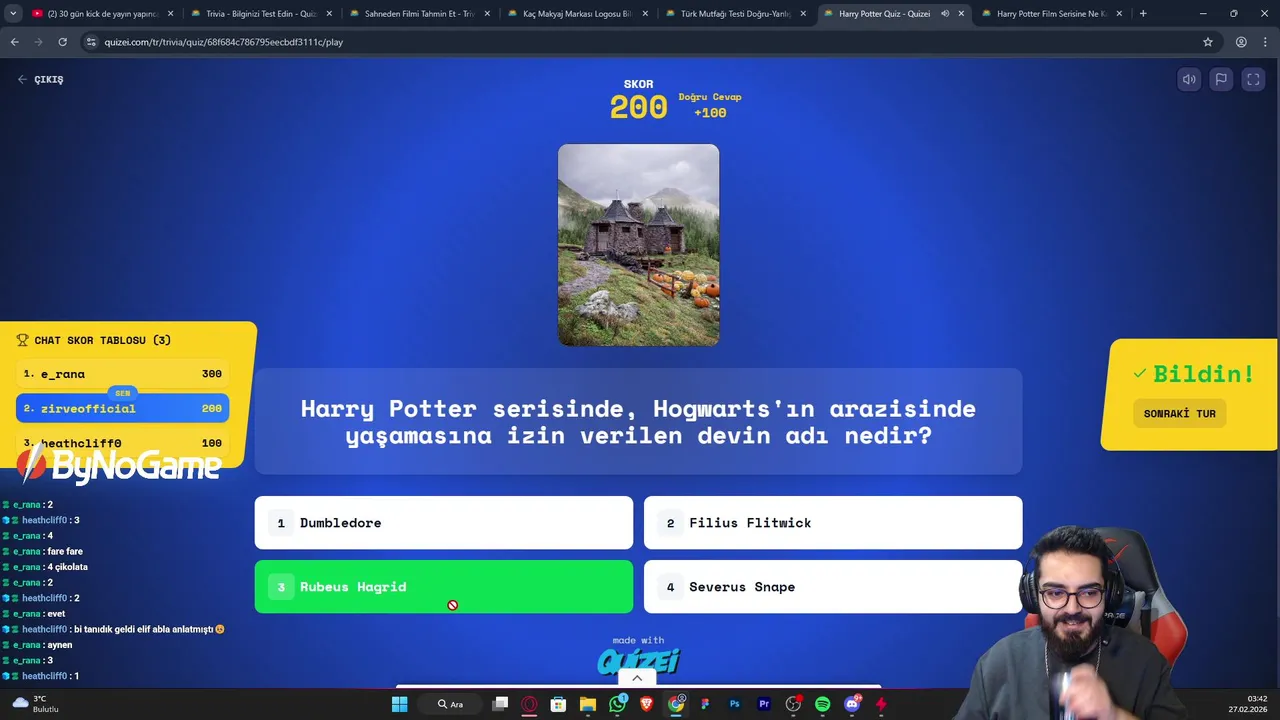1280x720 pixels.
Task: Open Figma from the taskbar
Action: (x=705, y=704)
